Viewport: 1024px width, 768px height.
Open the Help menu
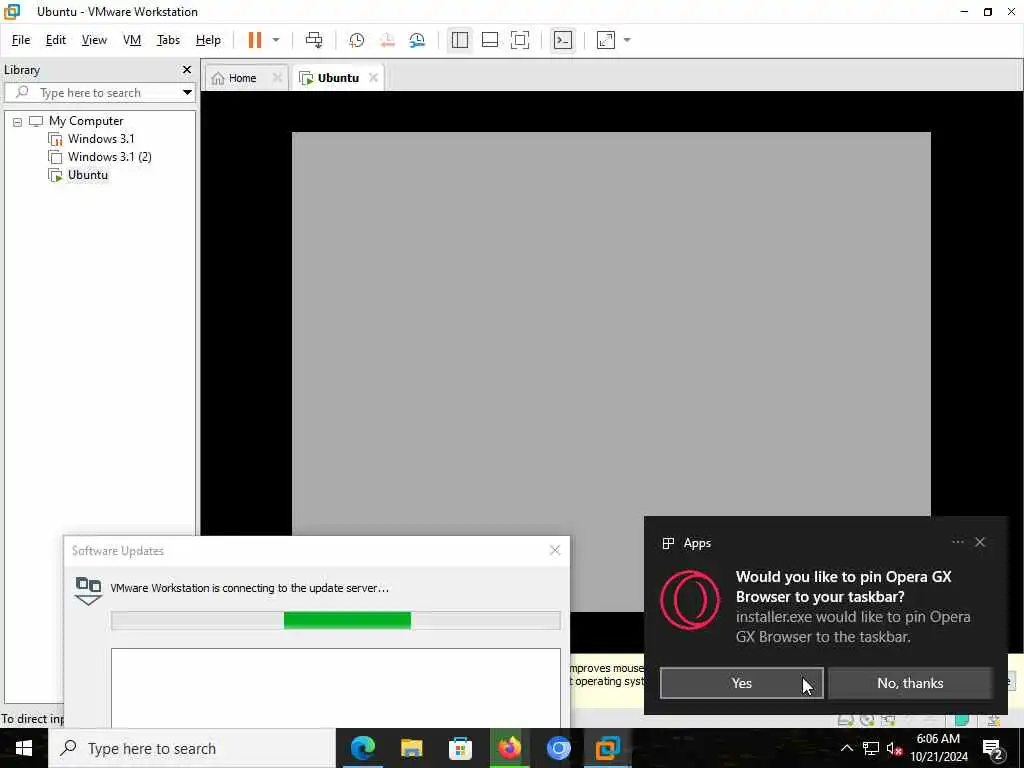(x=208, y=40)
